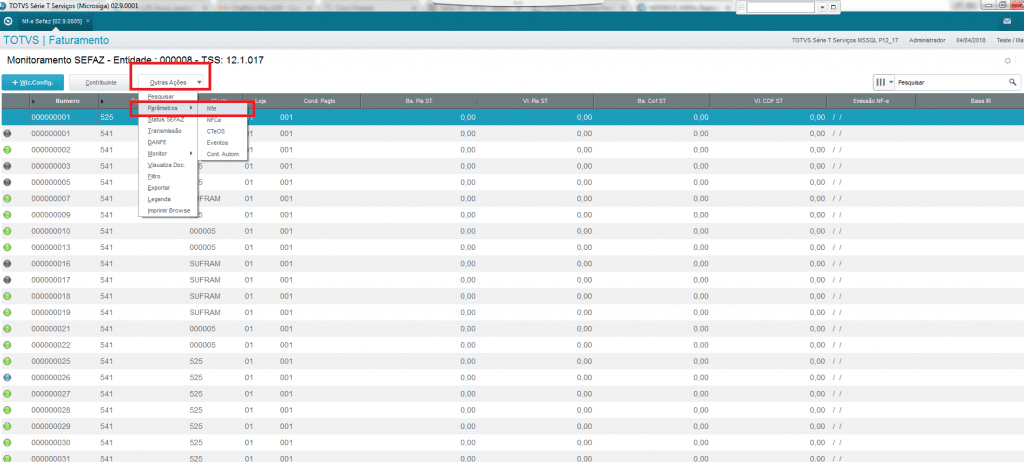The height and width of the screenshot is (462, 1024).
Task: Close the Nf-e Sefaz tab
Action: pyautogui.click(x=87, y=21)
